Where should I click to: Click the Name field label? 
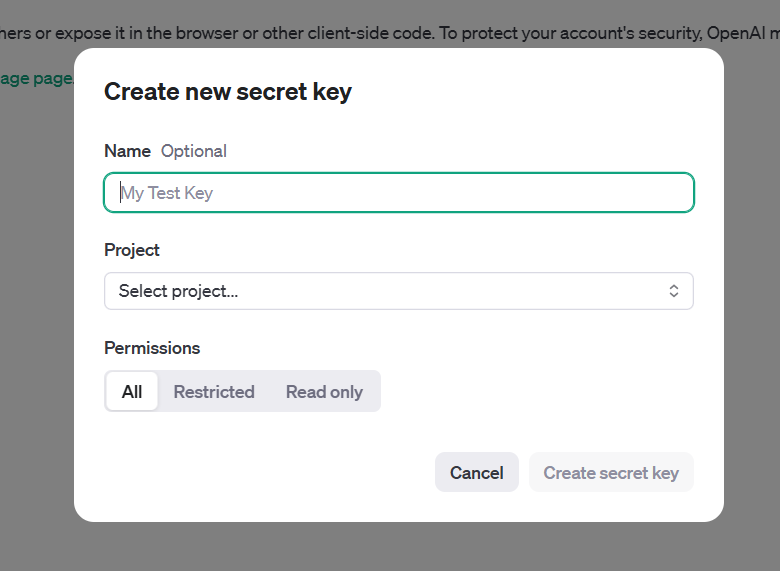tap(127, 151)
